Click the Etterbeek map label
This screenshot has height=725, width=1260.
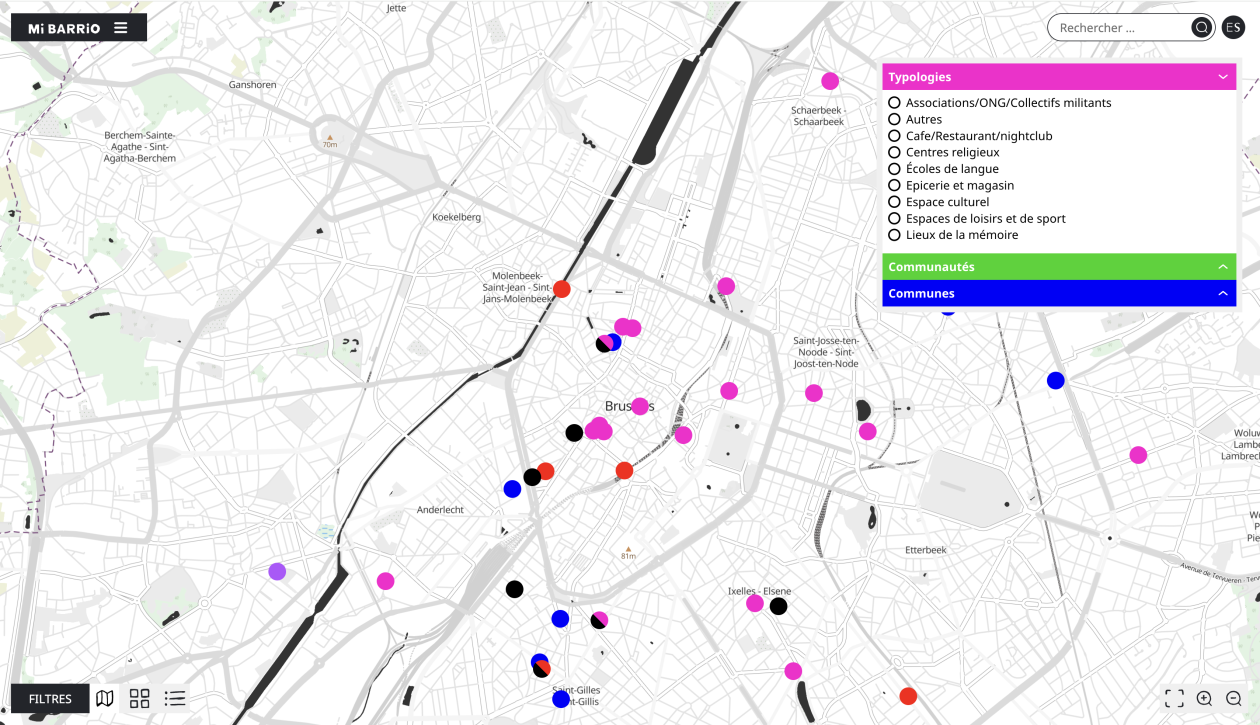[x=925, y=550]
